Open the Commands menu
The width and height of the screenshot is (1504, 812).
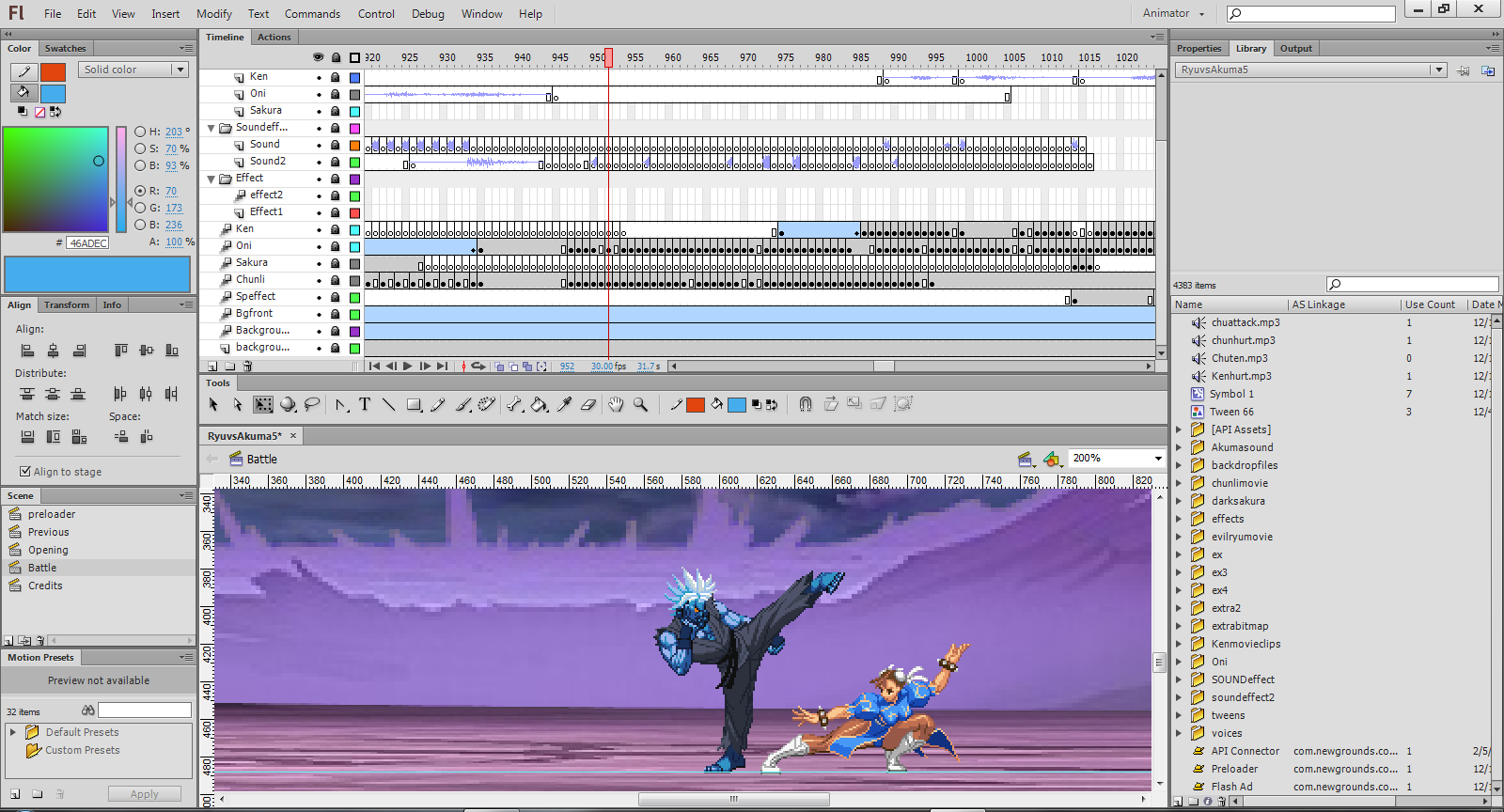click(x=312, y=14)
